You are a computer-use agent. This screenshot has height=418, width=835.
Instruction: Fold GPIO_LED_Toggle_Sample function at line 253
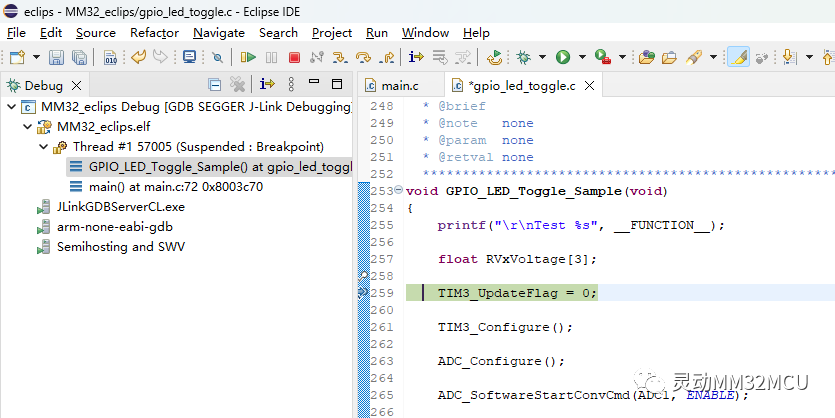(399, 191)
